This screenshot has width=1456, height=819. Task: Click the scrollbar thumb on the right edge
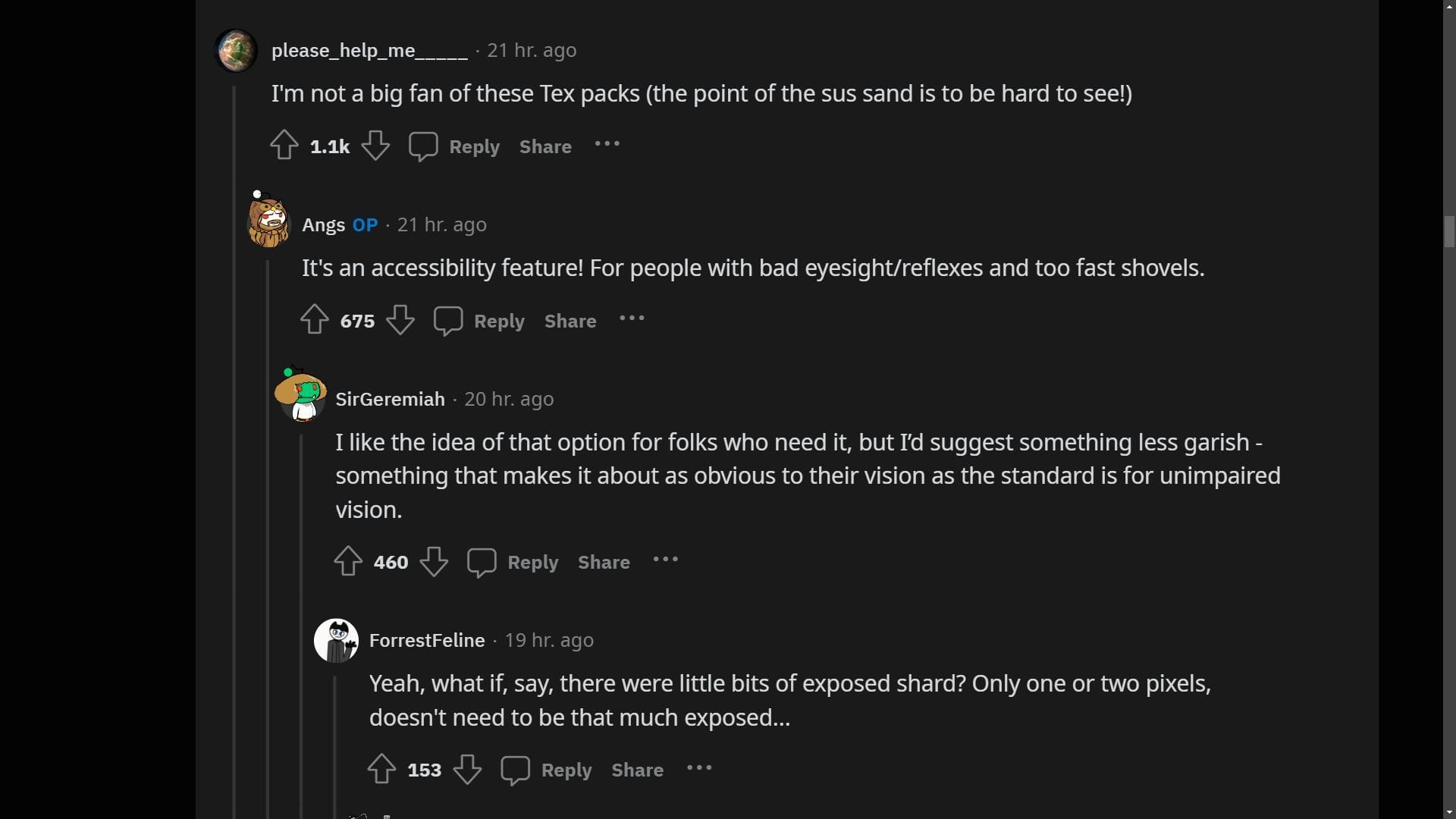point(1448,227)
